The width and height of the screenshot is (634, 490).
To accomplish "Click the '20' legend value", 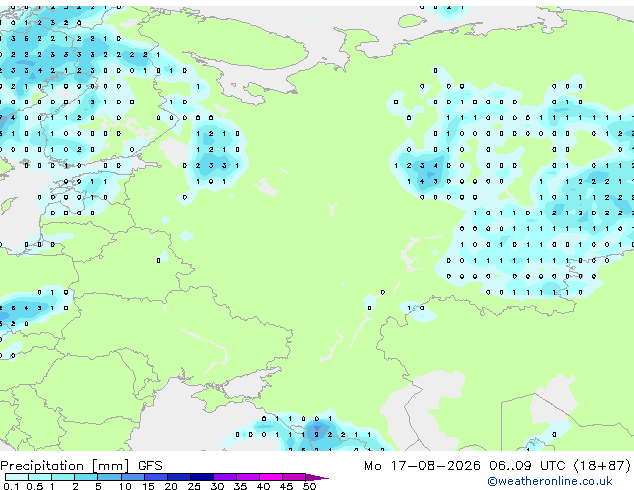I will pyautogui.click(x=171, y=486).
